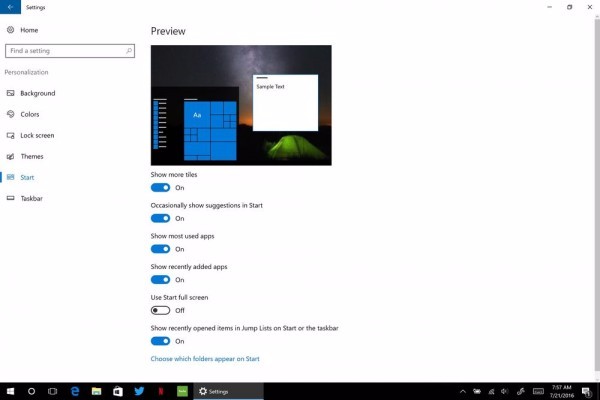
Task: Switch to Taskbar settings page
Action: point(31,198)
